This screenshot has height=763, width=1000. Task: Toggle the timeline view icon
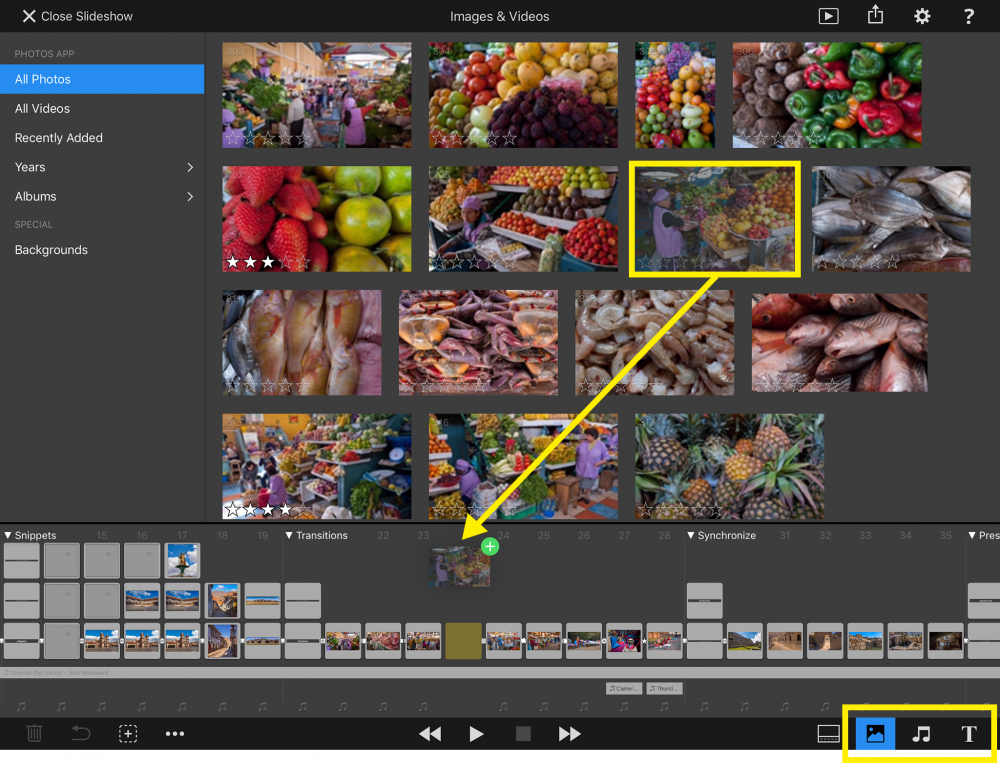point(828,734)
